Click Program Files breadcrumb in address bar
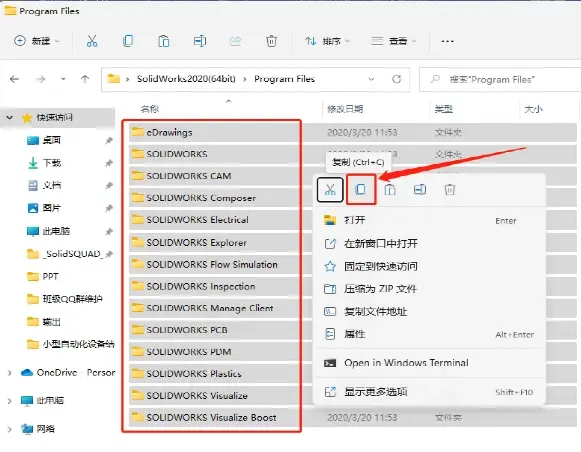This screenshot has height=452, width=581. [285, 79]
